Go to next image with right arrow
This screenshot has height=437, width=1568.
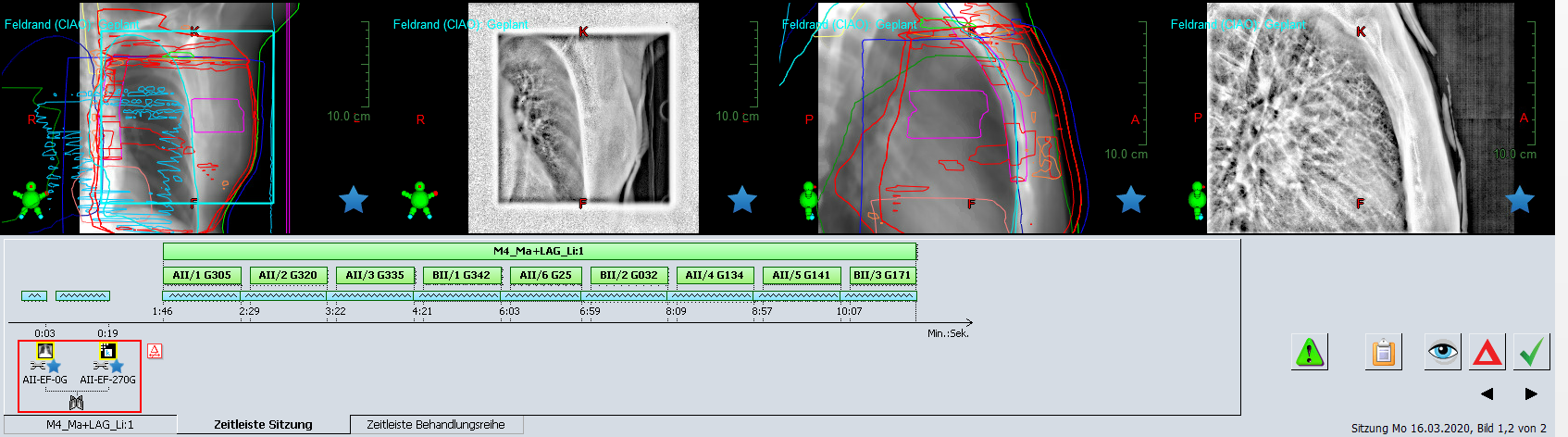tap(1531, 393)
